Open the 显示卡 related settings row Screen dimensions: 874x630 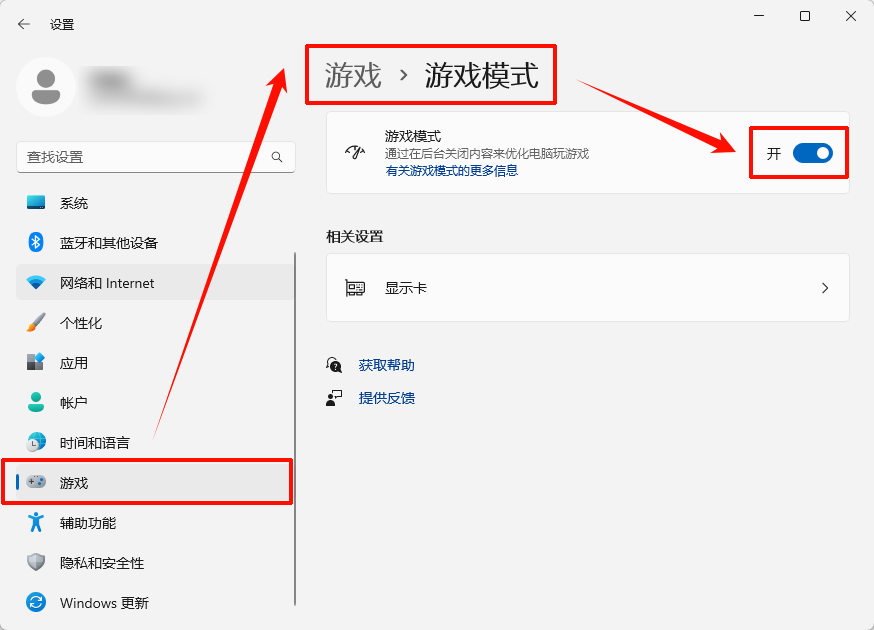click(587, 288)
